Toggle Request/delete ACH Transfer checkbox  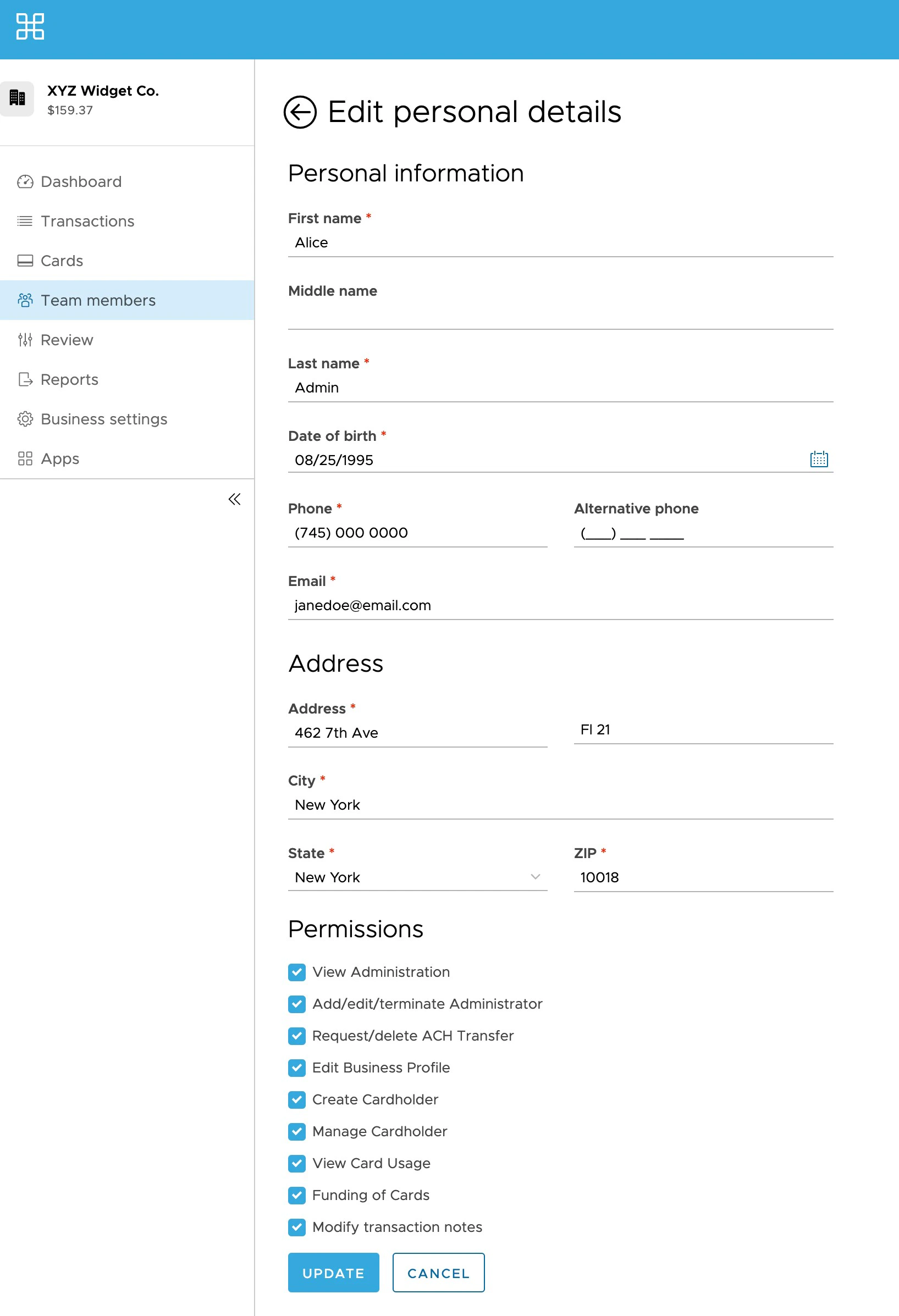point(297,1036)
